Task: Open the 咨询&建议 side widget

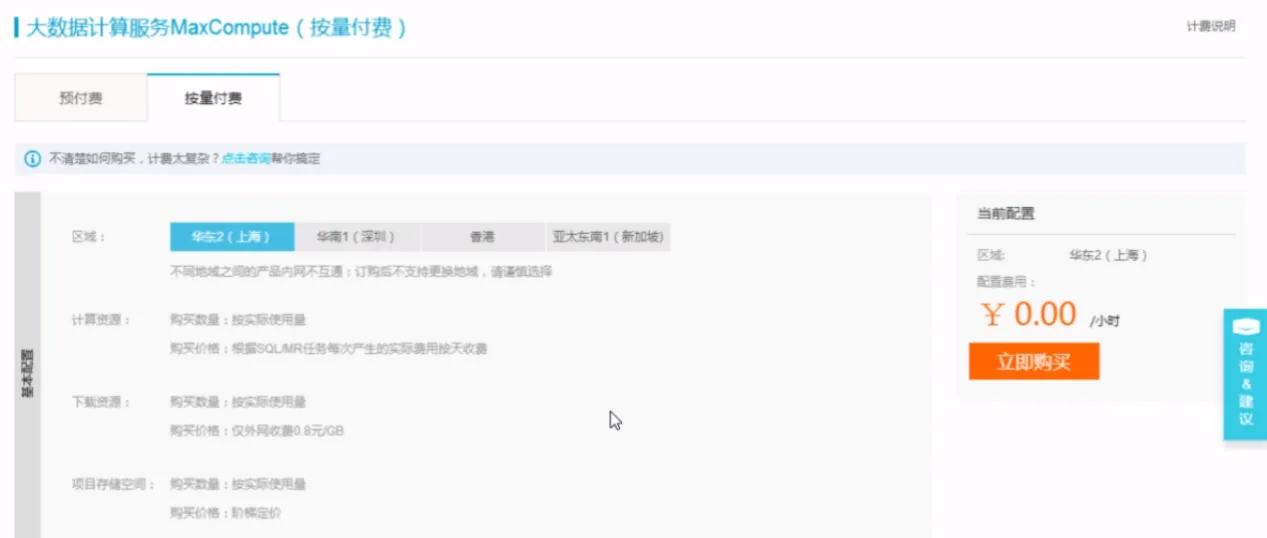Action: point(1245,374)
